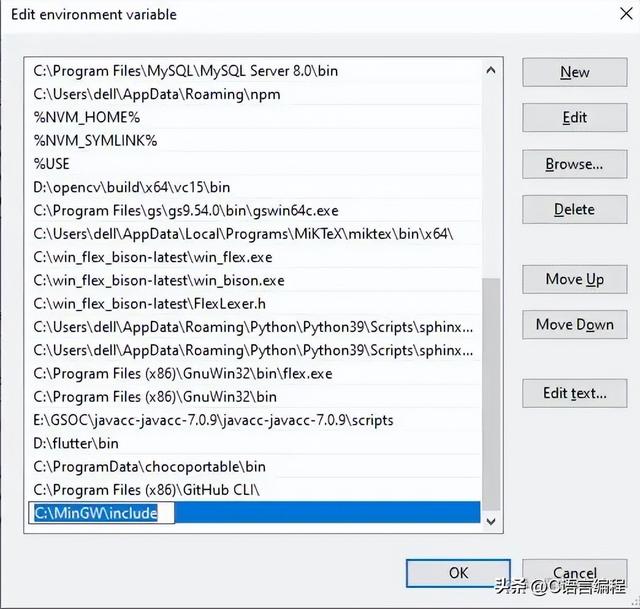Select the win_flex.exe path entry

(x=255, y=257)
